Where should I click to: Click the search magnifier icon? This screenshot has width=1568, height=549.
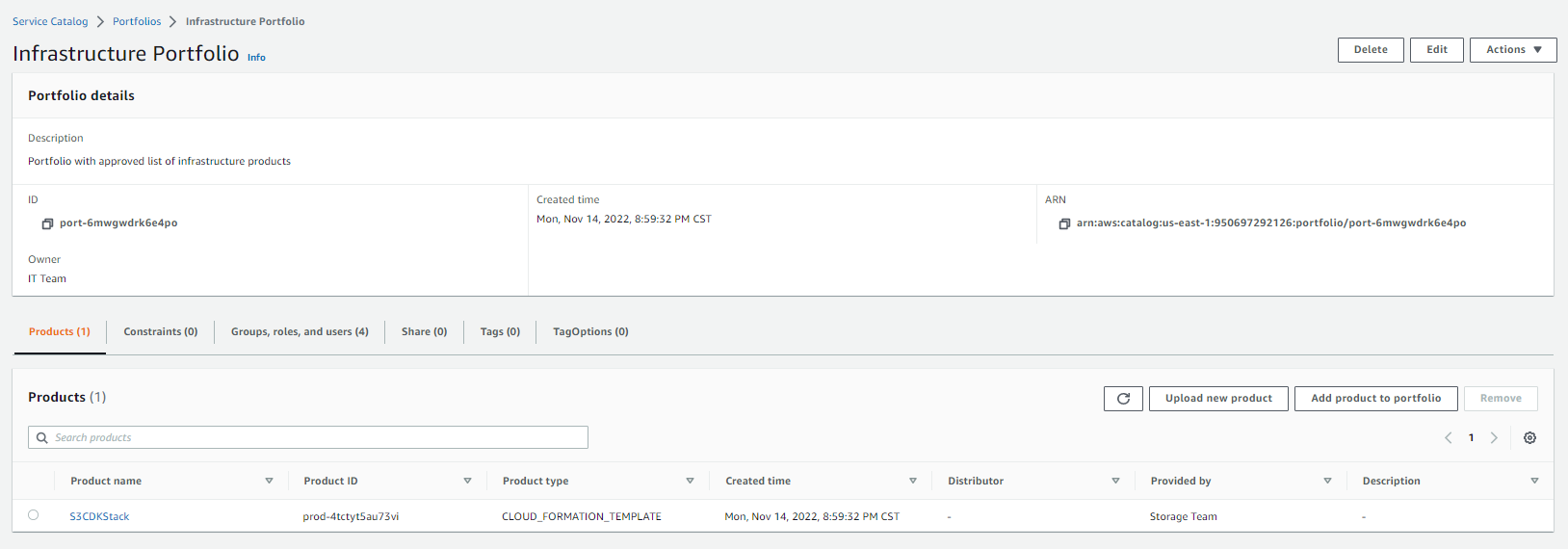42,438
